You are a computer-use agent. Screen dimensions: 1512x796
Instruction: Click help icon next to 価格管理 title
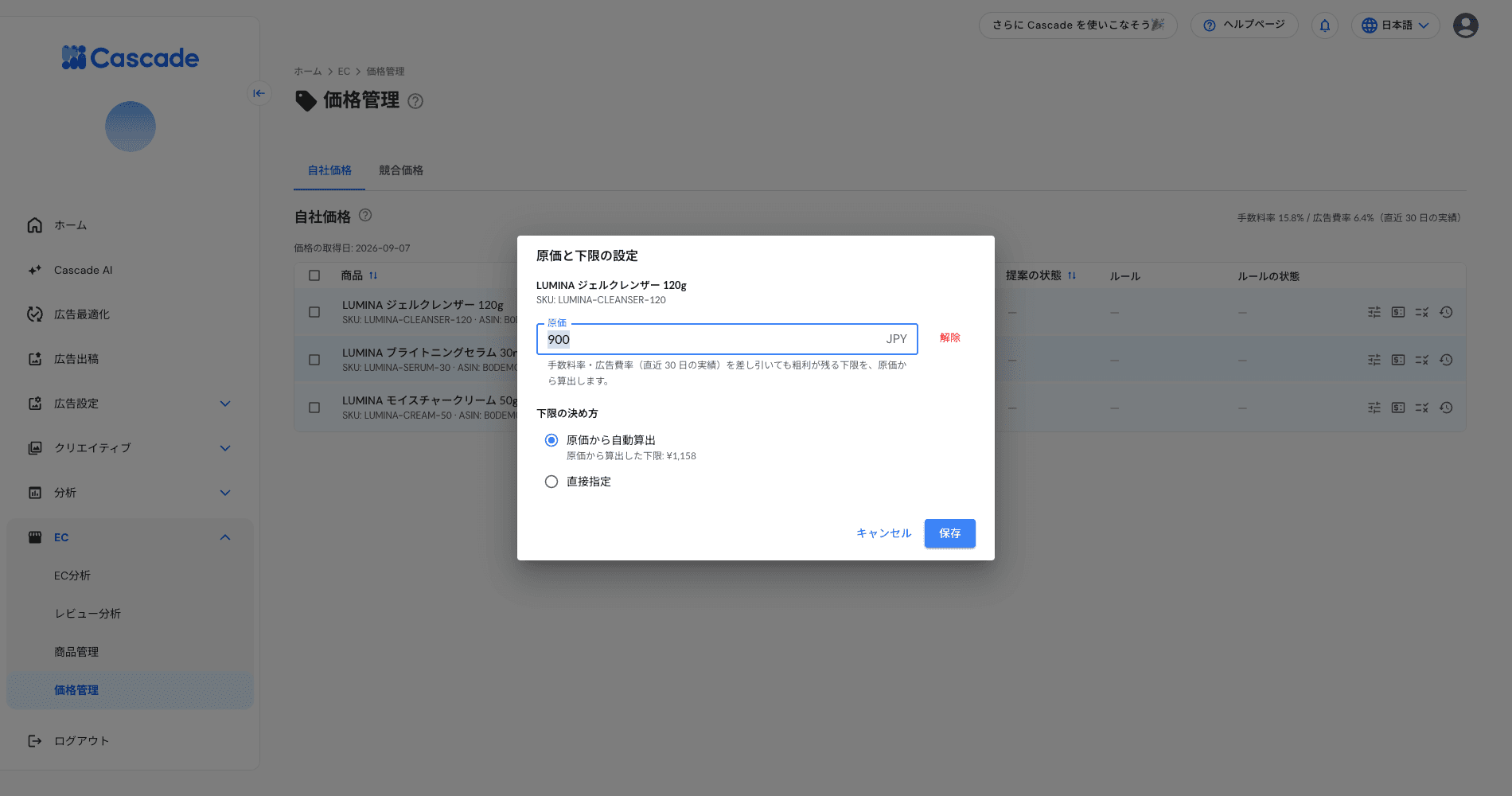[x=415, y=101]
